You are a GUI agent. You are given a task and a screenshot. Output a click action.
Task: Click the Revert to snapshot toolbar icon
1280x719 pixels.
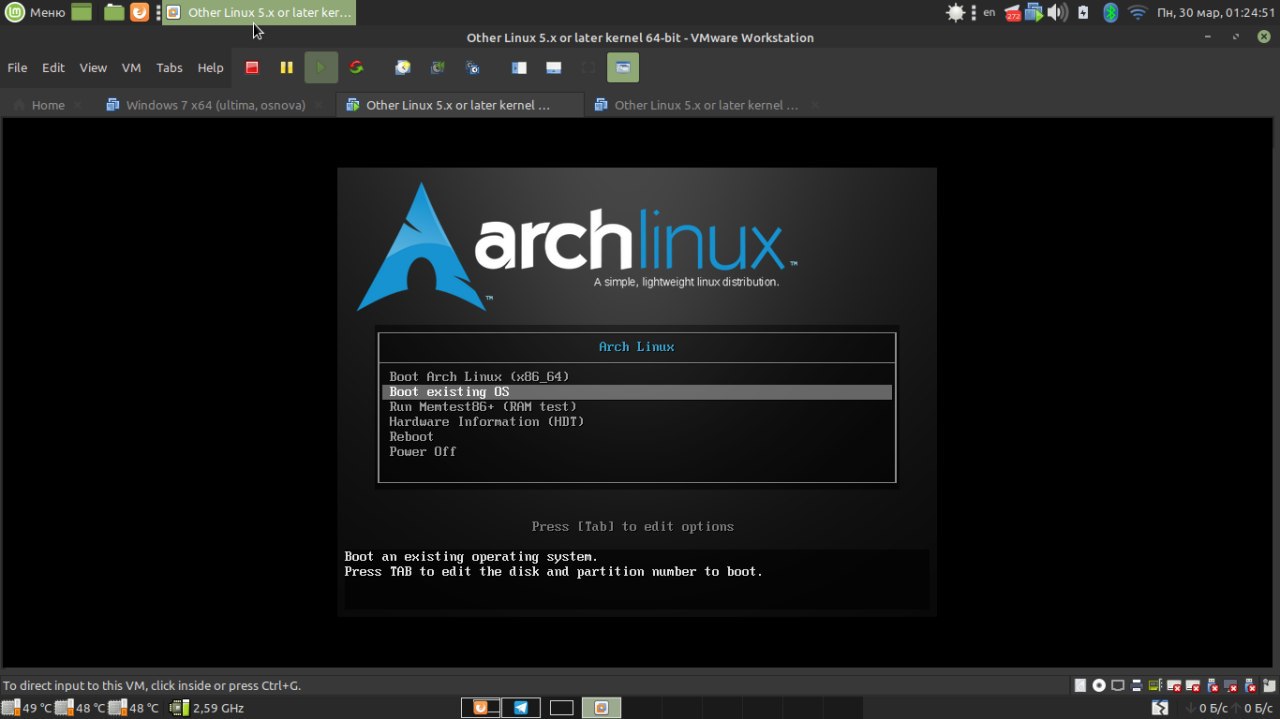[x=438, y=68]
